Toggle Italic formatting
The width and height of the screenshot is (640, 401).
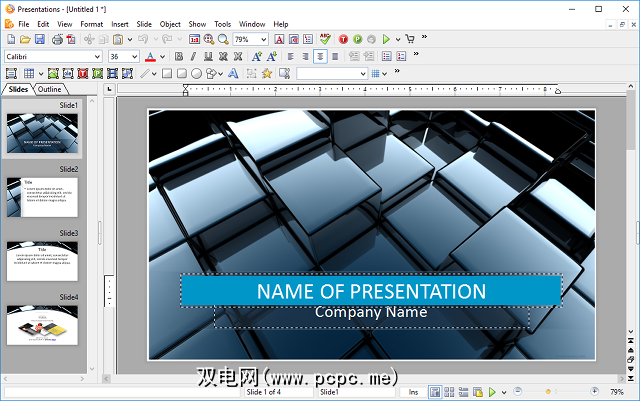pos(193,56)
